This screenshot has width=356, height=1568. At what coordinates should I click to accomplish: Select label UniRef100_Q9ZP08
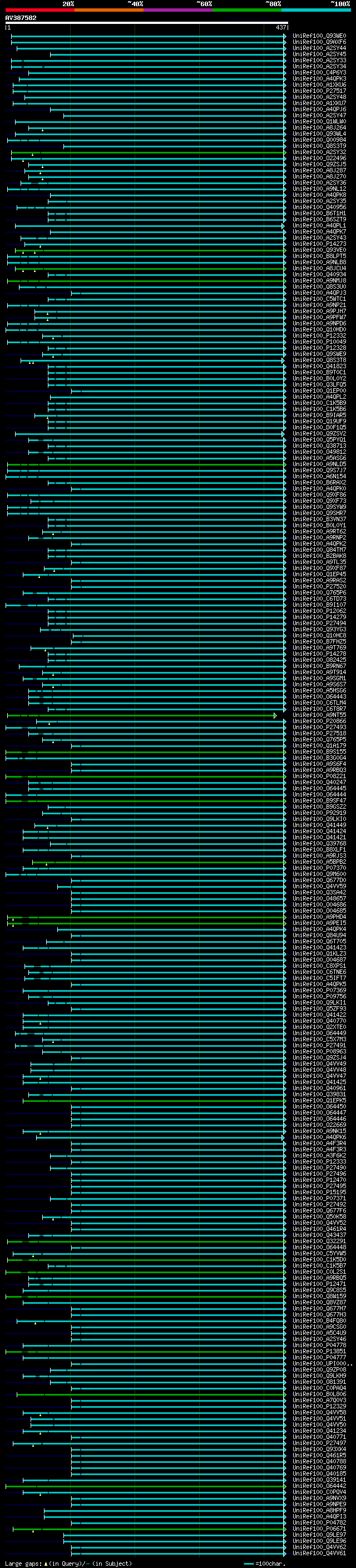[319, 1369]
